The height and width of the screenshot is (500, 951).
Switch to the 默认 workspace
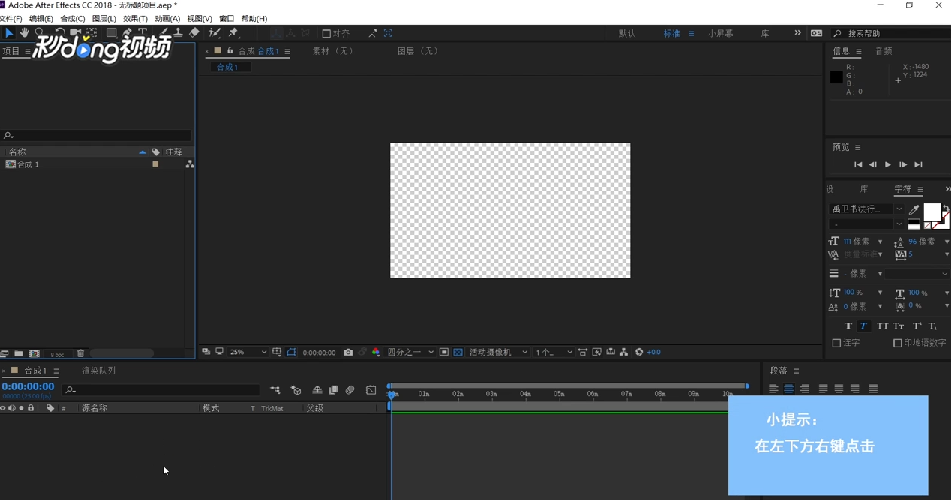click(x=627, y=33)
